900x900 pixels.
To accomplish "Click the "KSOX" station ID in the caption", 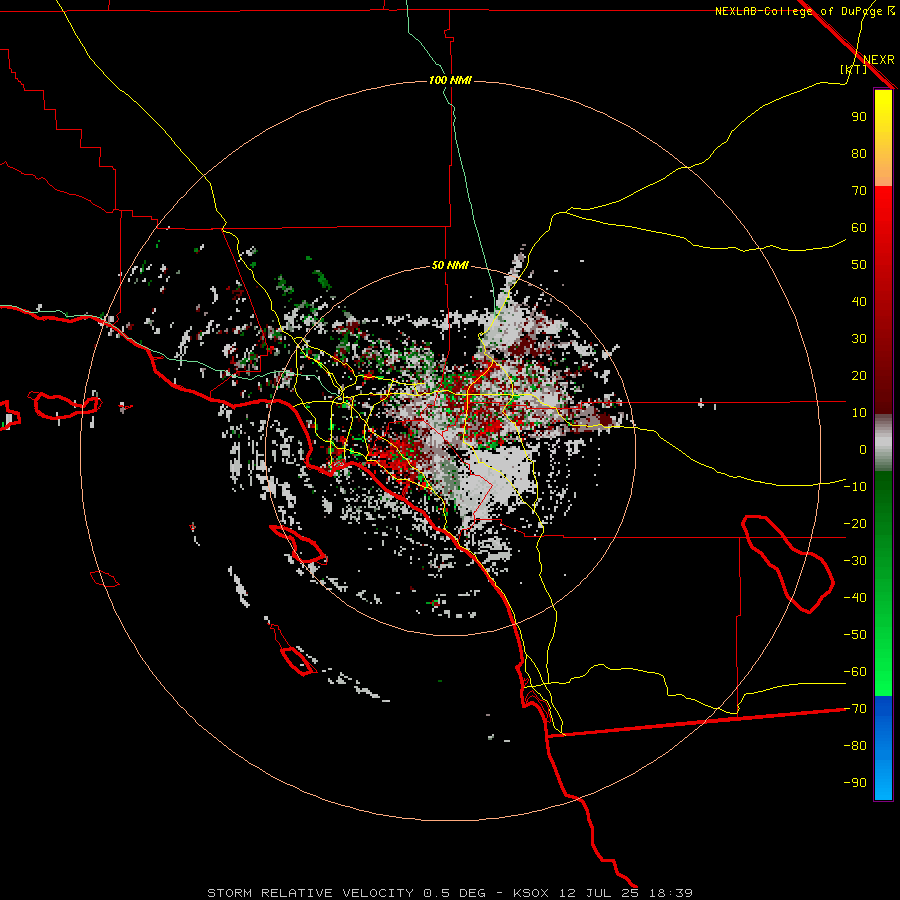I will (530, 893).
